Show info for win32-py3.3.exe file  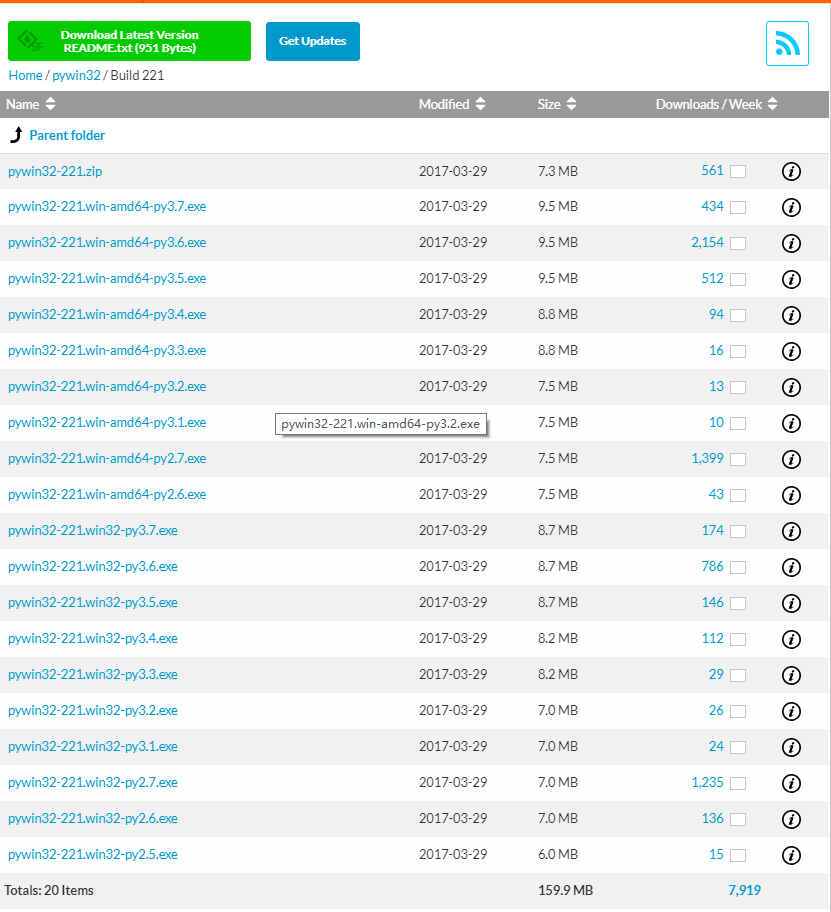coord(791,675)
